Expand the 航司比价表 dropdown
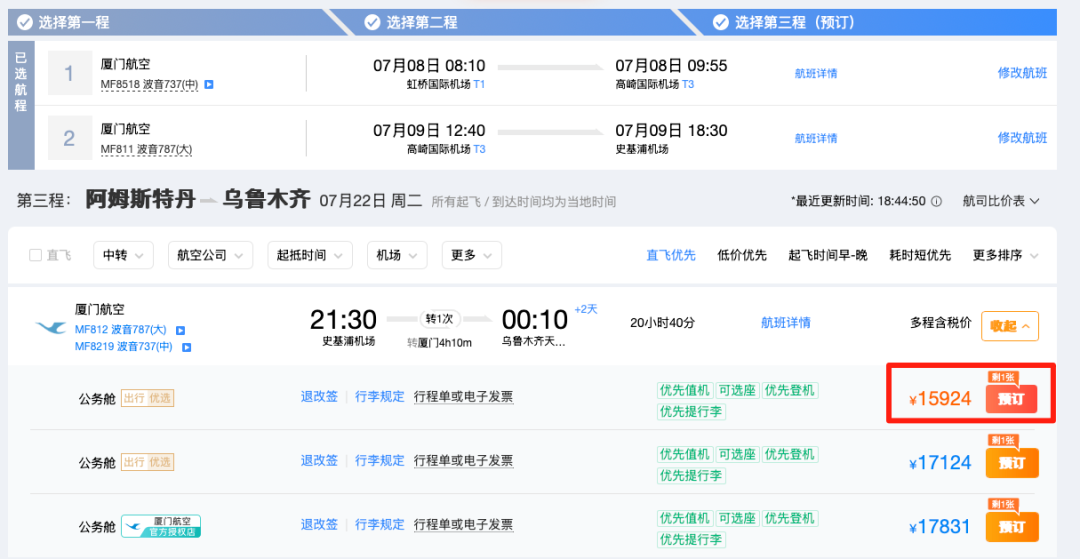The image size is (1080, 559). coord(1001,201)
